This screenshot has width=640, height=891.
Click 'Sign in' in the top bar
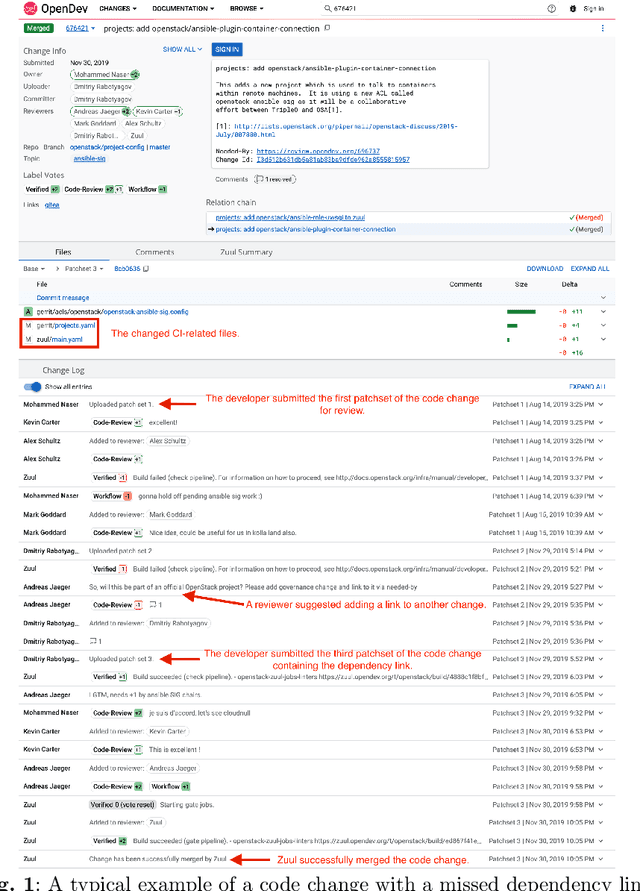[x=593, y=9]
